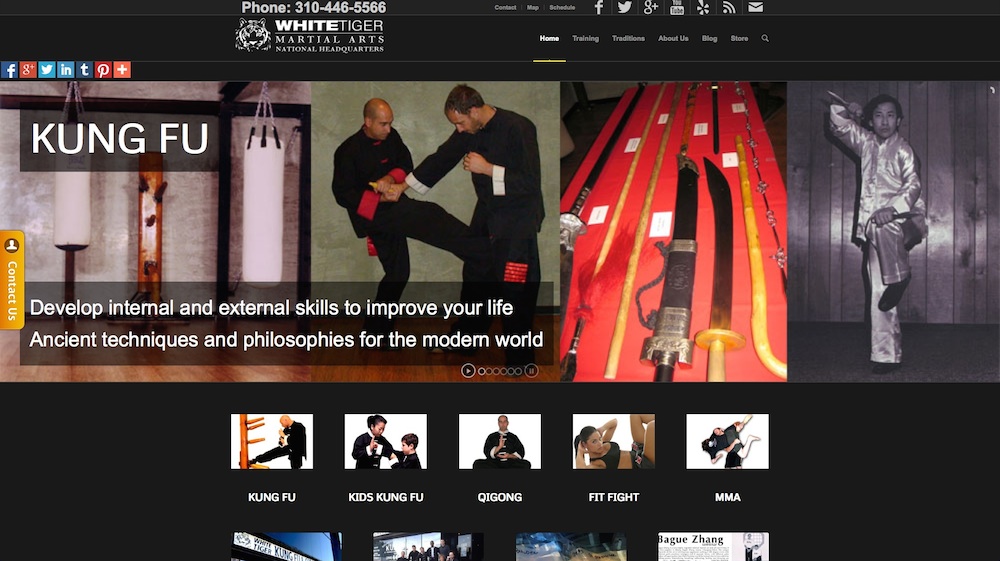Jump to the last slide indicator dot
The width and height of the screenshot is (1000, 561).
point(517,371)
